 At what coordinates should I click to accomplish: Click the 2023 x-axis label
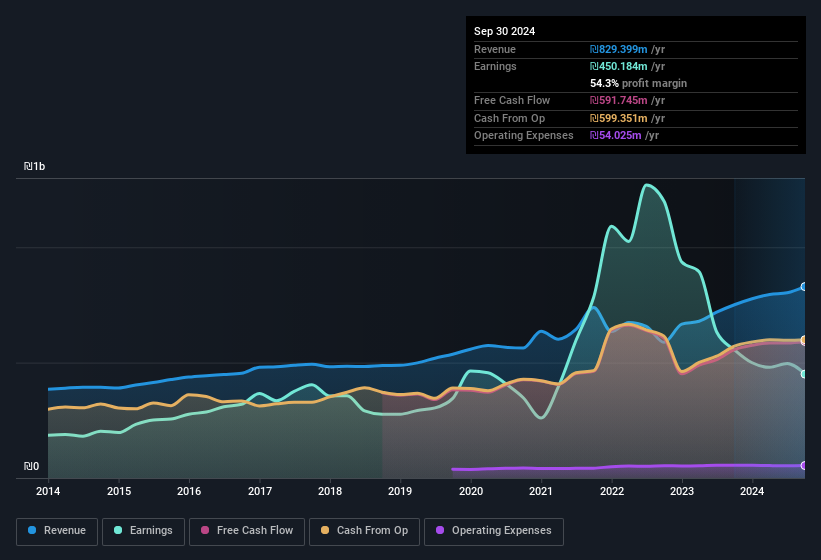coord(682,491)
